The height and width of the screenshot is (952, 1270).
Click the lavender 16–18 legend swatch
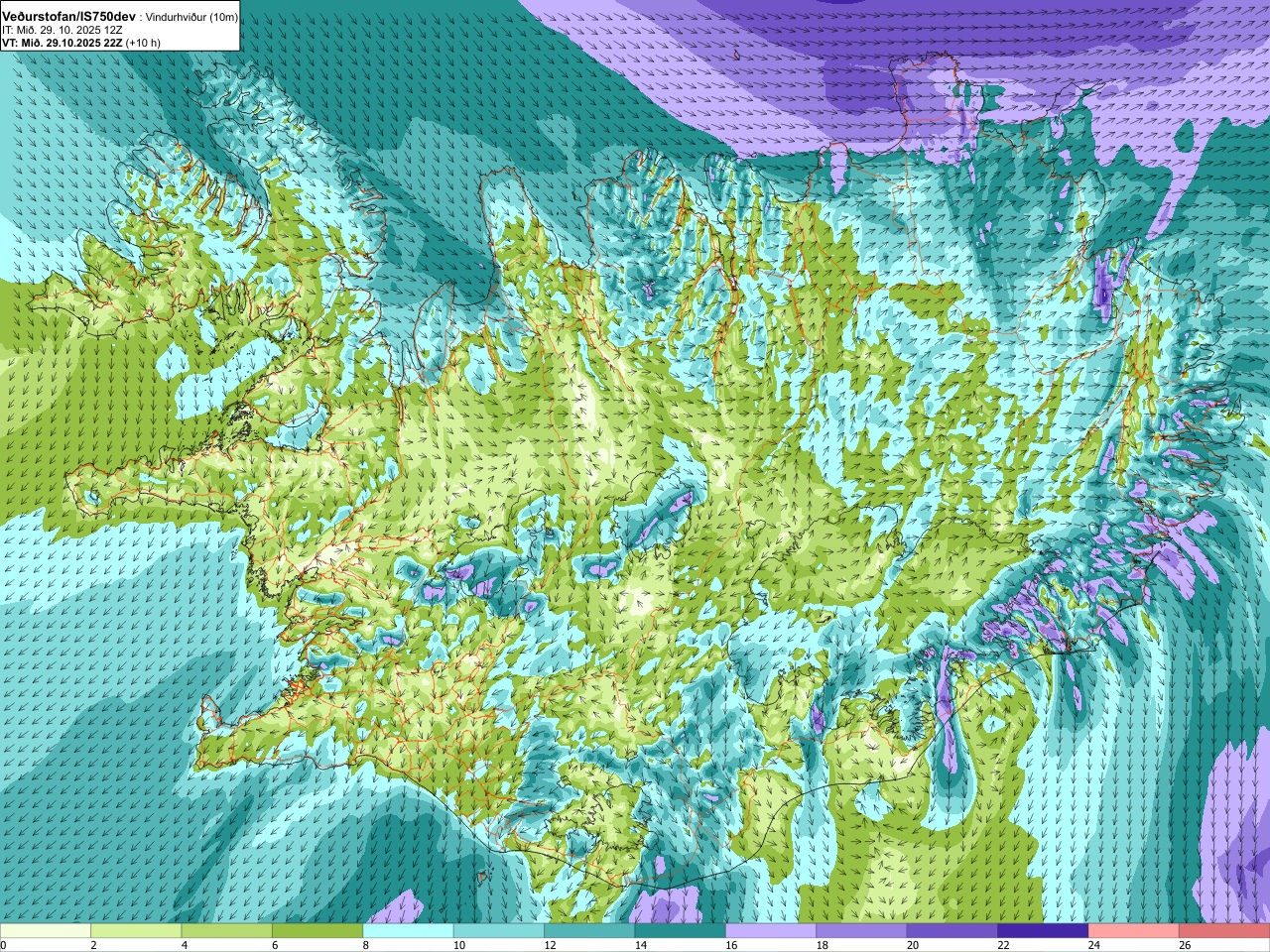pyautogui.click(x=771, y=931)
